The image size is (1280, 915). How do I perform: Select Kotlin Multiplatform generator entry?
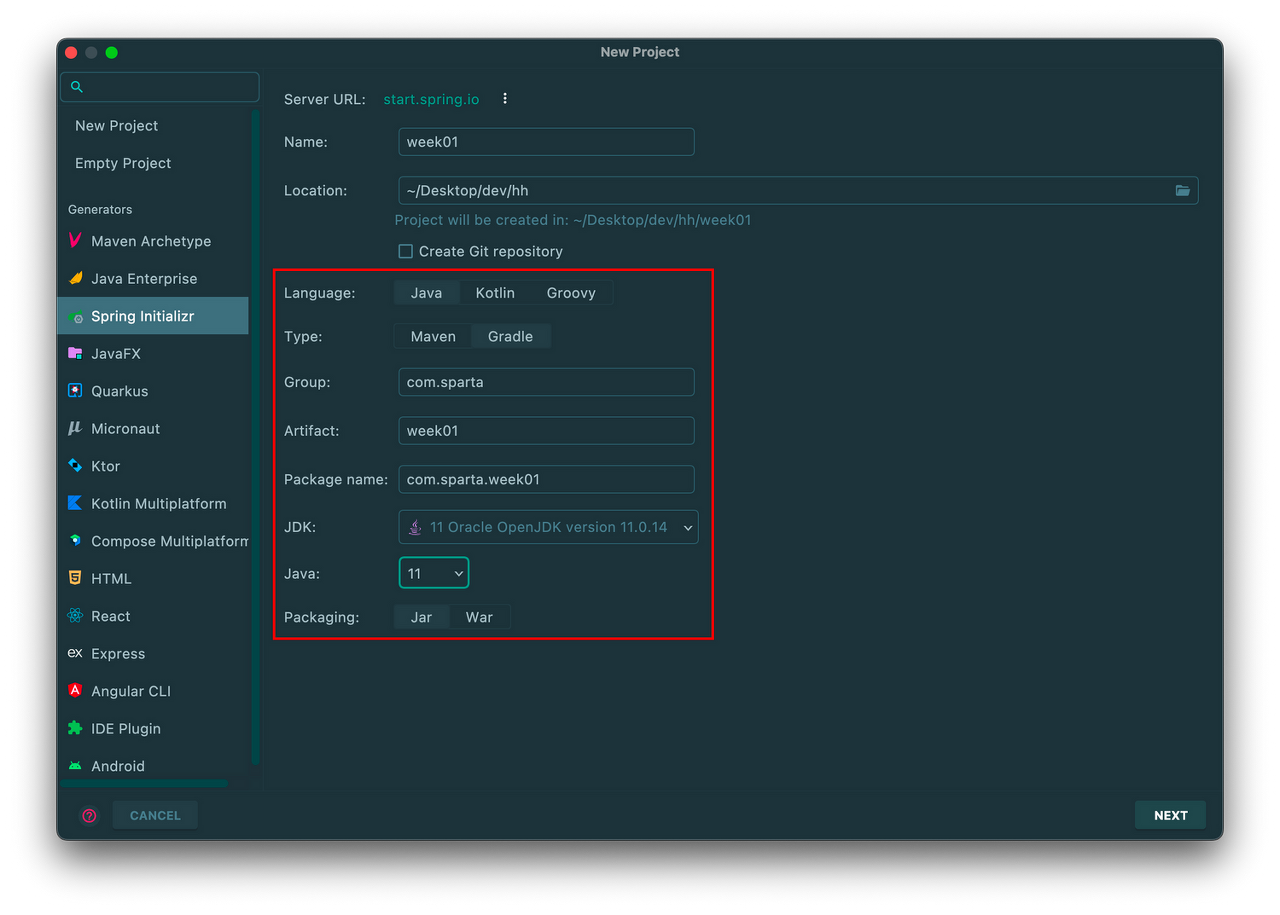point(154,503)
